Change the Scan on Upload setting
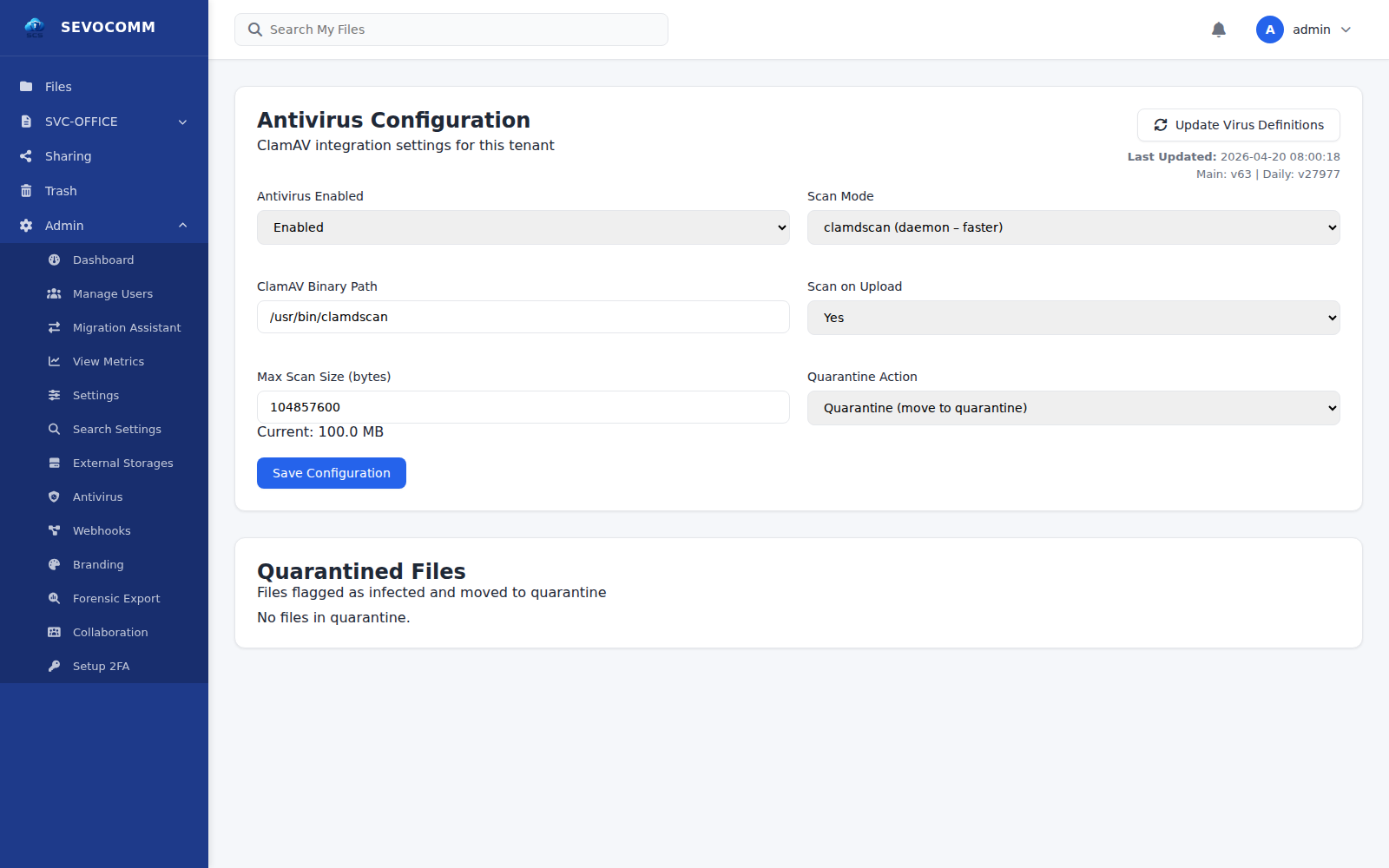The height and width of the screenshot is (868, 1389). [1073, 317]
